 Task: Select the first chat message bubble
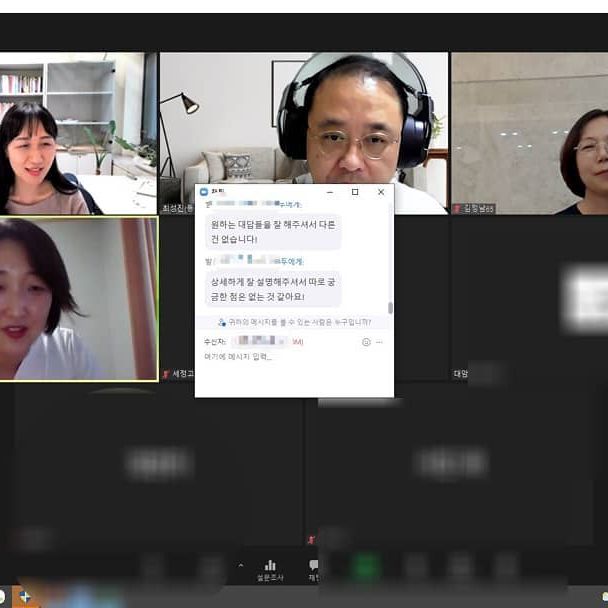click(273, 232)
